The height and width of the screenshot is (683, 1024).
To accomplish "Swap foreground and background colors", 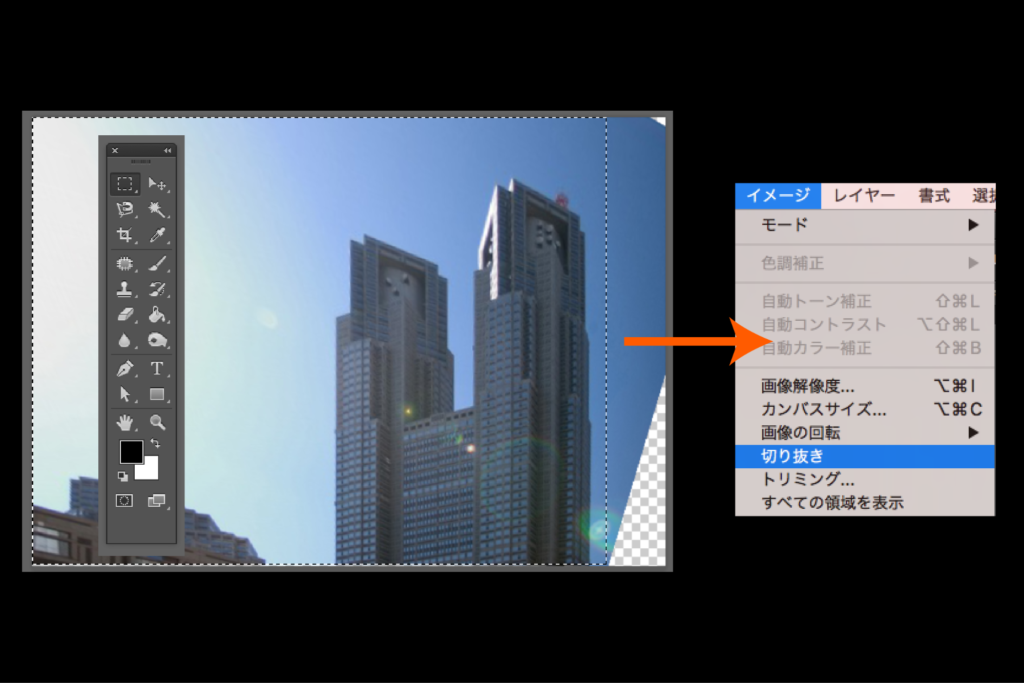I will pyautogui.click(x=155, y=443).
